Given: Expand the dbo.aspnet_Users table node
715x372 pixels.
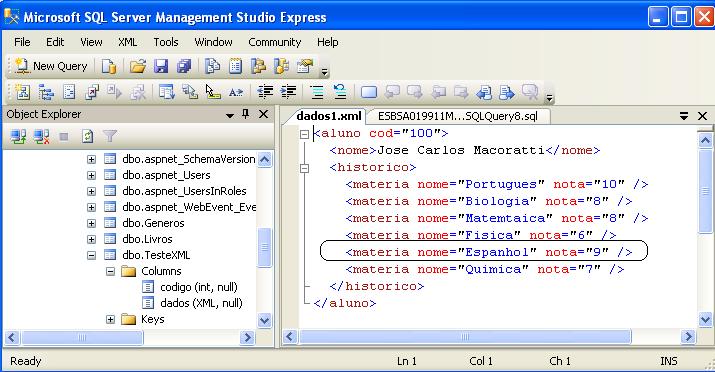Looking at the screenshot, I should coord(91,175).
